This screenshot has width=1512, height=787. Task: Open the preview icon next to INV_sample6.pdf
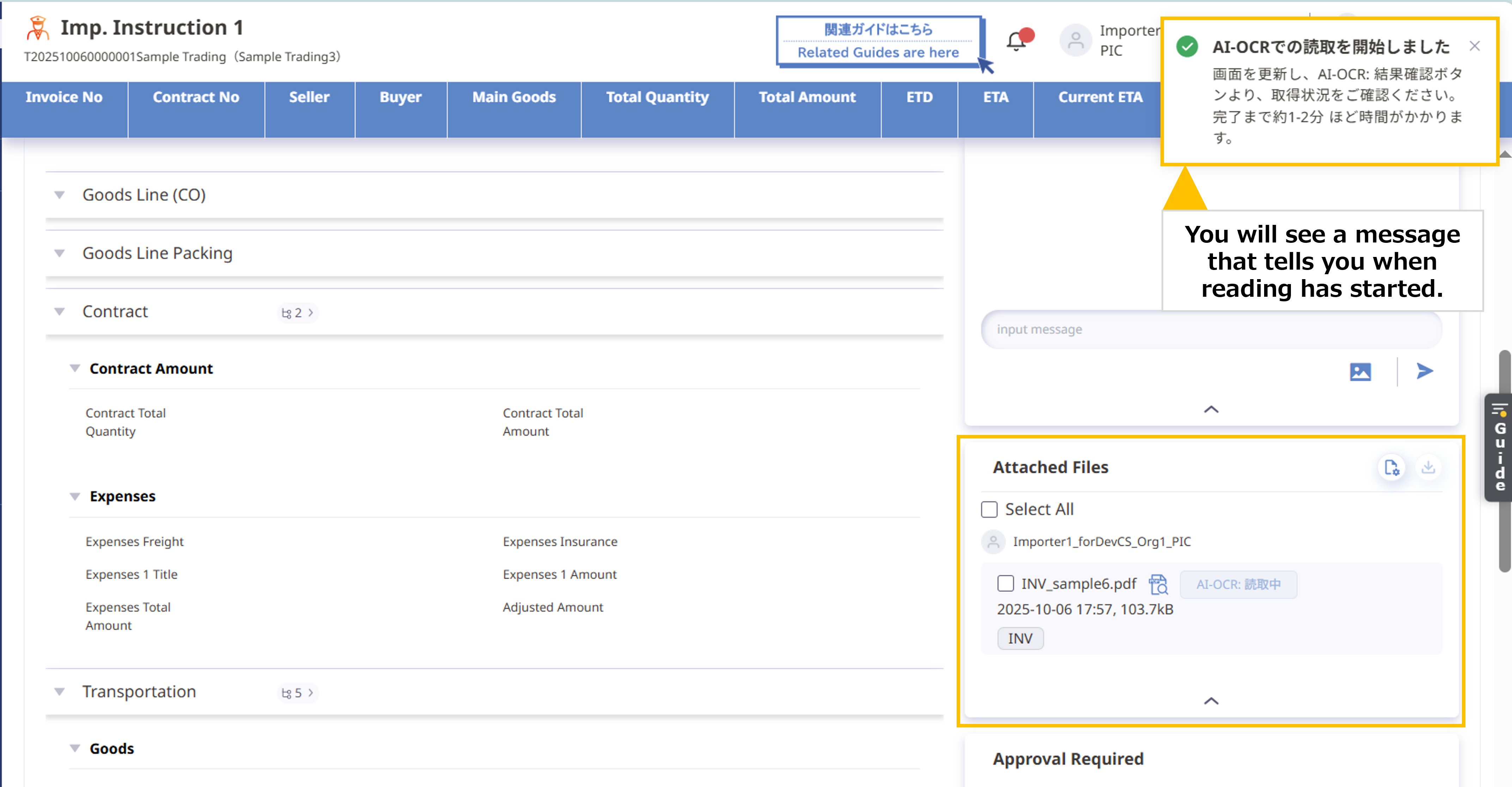tap(1158, 584)
